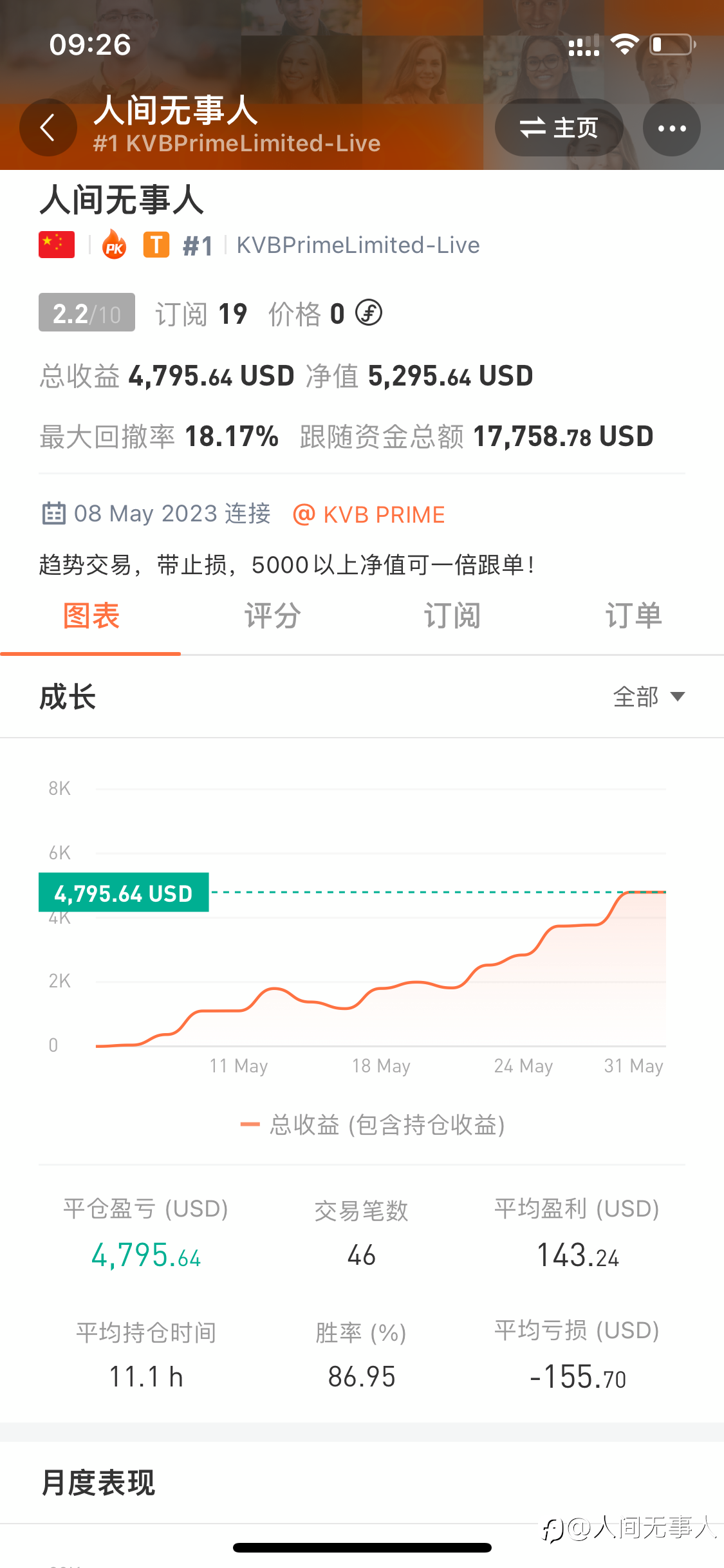The height and width of the screenshot is (1568, 724).
Task: Switch to the 评分 tab
Action: pyautogui.click(x=272, y=616)
